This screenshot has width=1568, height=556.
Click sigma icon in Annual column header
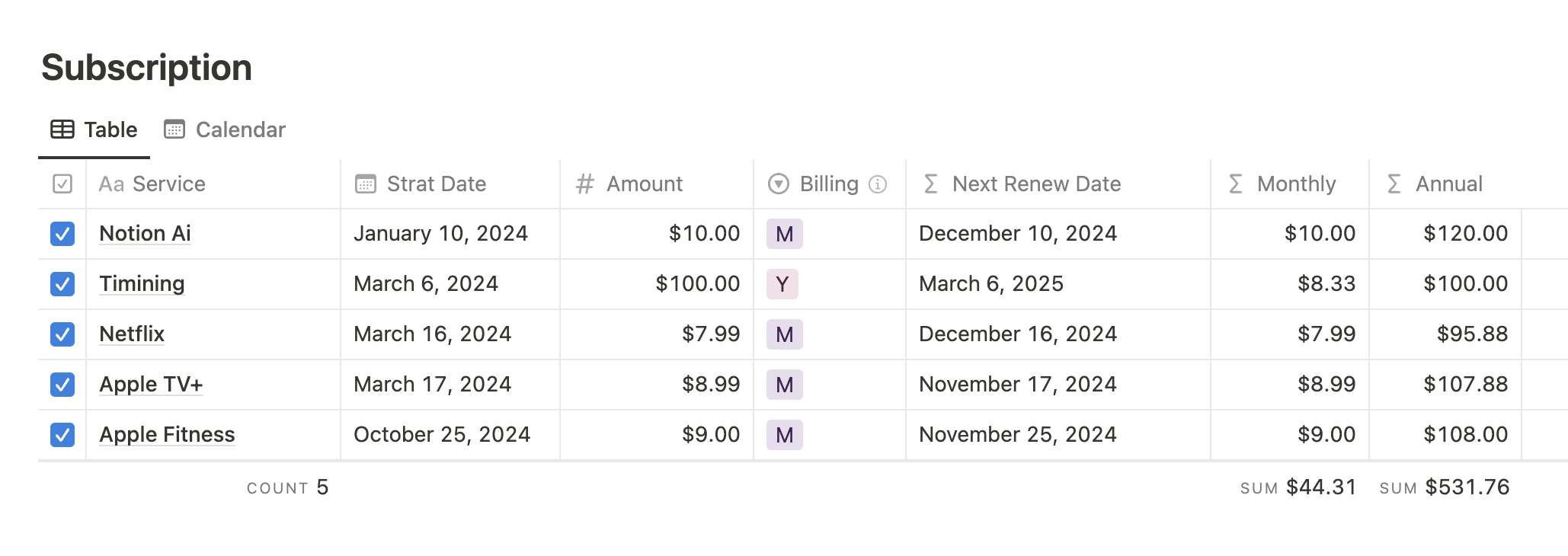pyautogui.click(x=1394, y=184)
